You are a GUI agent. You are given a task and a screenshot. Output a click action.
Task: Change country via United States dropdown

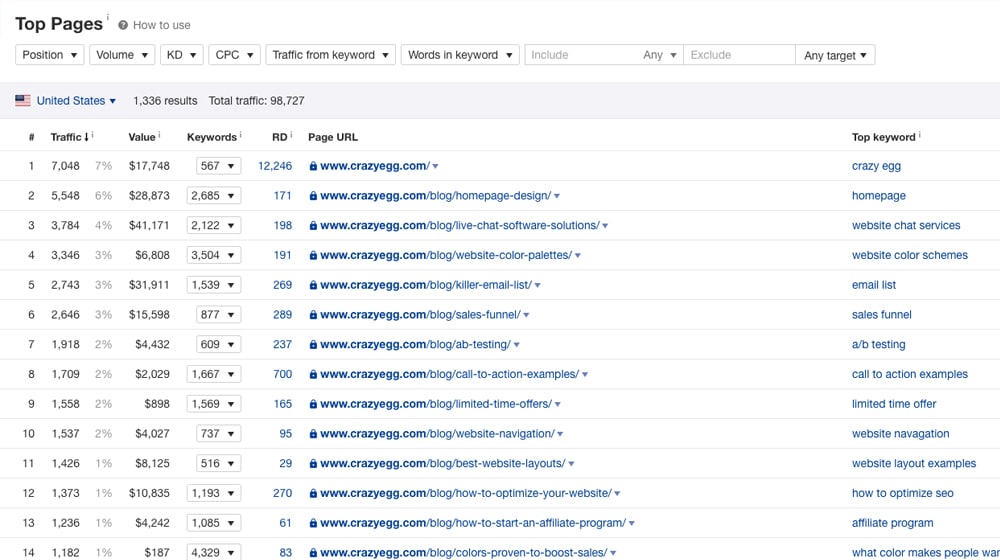(x=76, y=101)
